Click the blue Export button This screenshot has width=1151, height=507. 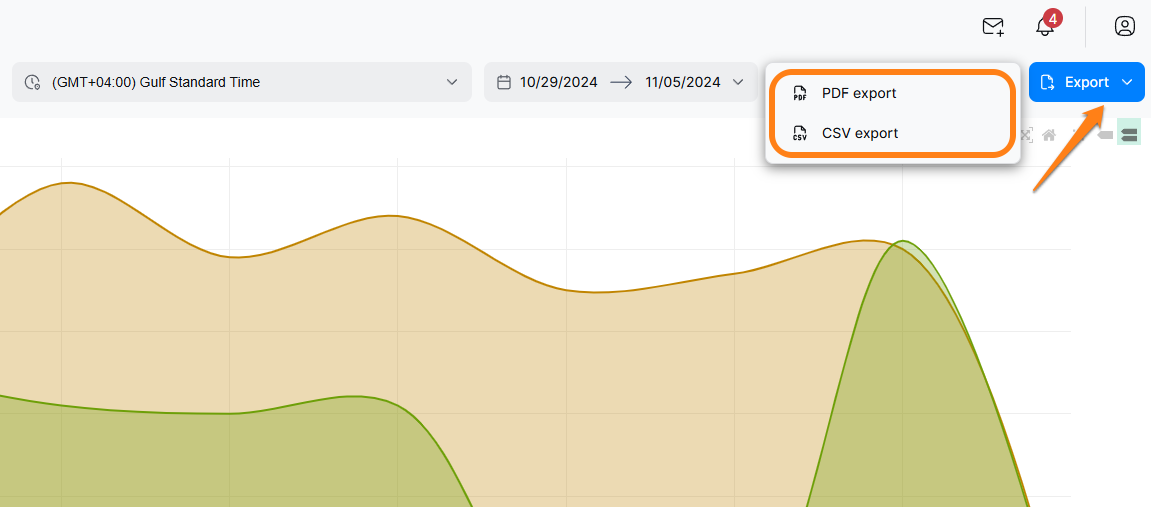click(x=1076, y=82)
